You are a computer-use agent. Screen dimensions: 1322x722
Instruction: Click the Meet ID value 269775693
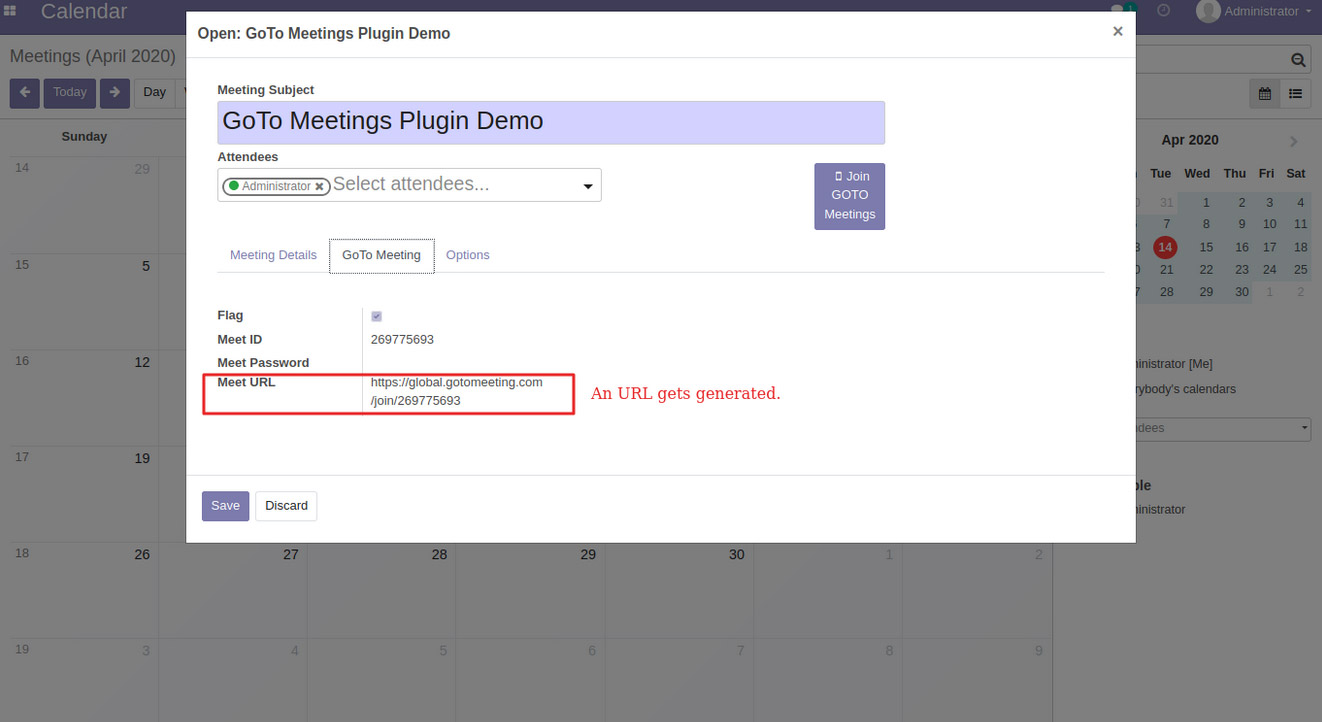pyautogui.click(x=402, y=340)
